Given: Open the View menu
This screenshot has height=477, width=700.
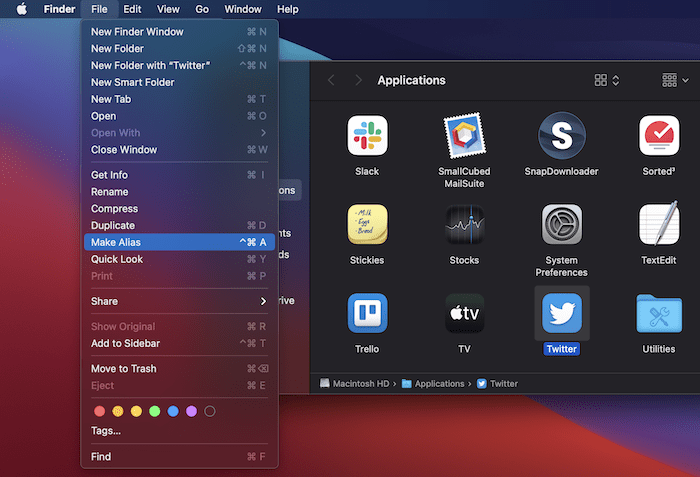Looking at the screenshot, I should [168, 9].
